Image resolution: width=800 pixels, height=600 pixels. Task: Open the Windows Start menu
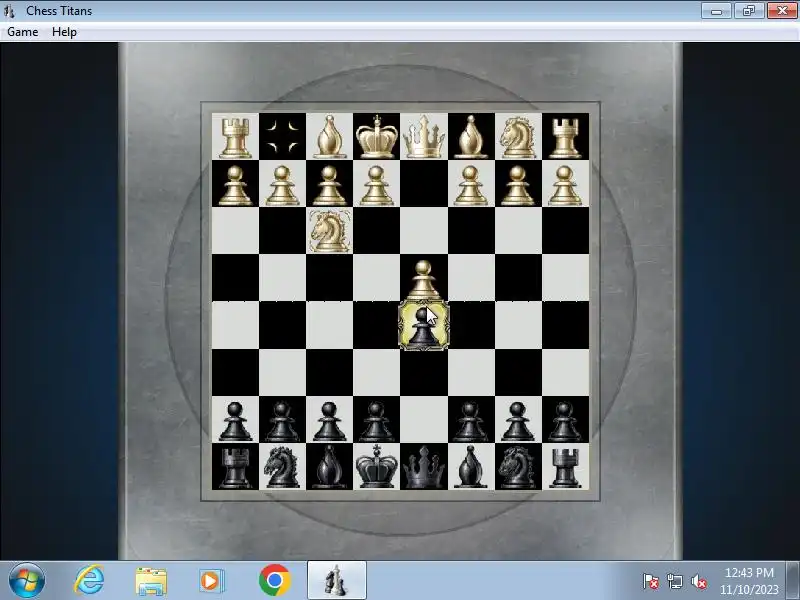pos(27,581)
